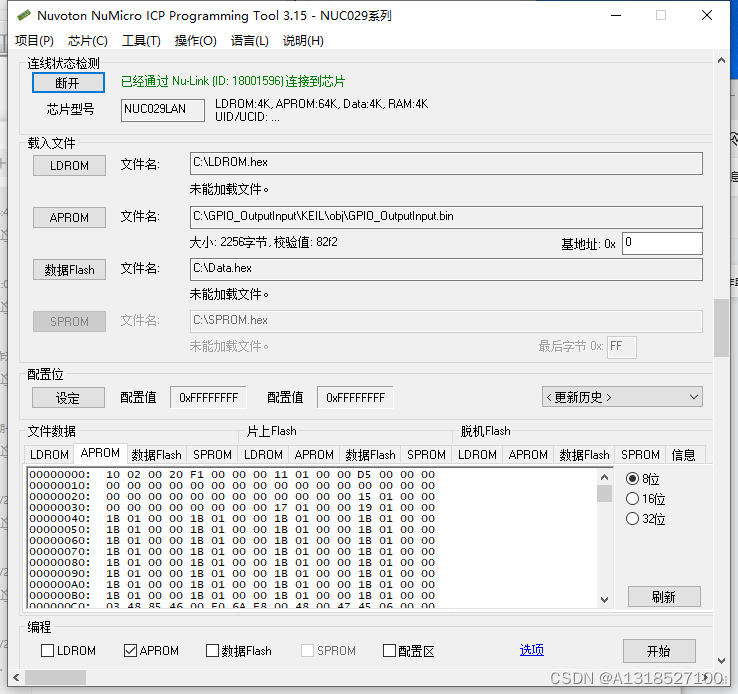The width and height of the screenshot is (738, 694).
Task: Switch to 脱机Flash APROM tab
Action: click(x=528, y=455)
